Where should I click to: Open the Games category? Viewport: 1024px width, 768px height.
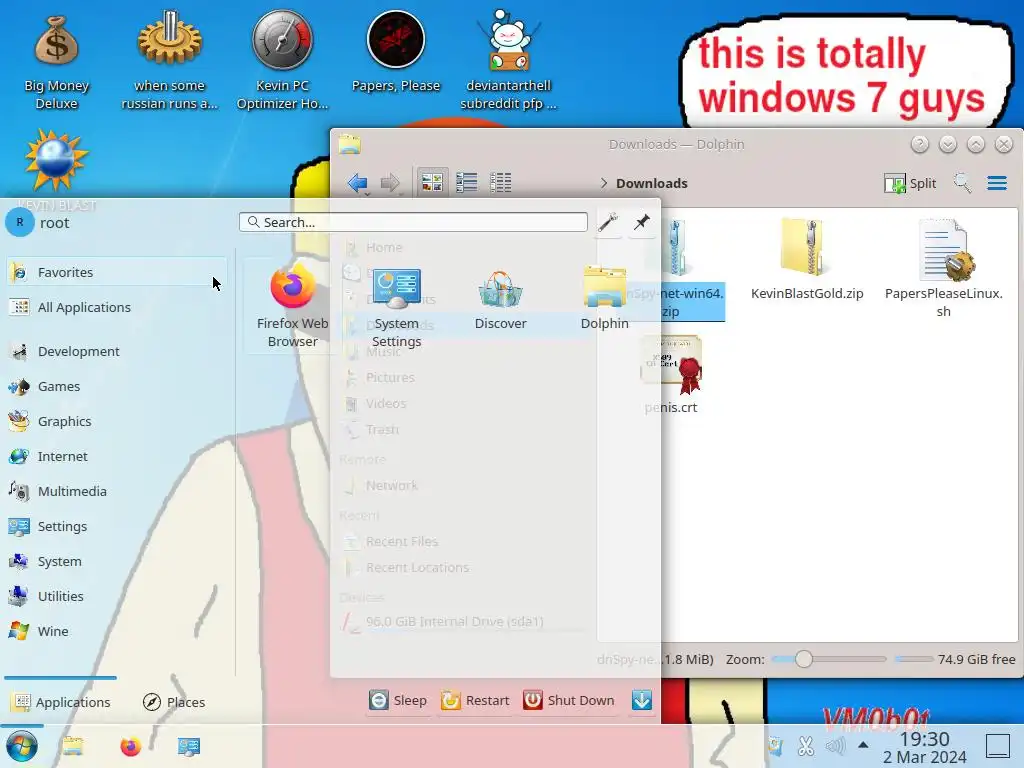pyautogui.click(x=116, y=387)
